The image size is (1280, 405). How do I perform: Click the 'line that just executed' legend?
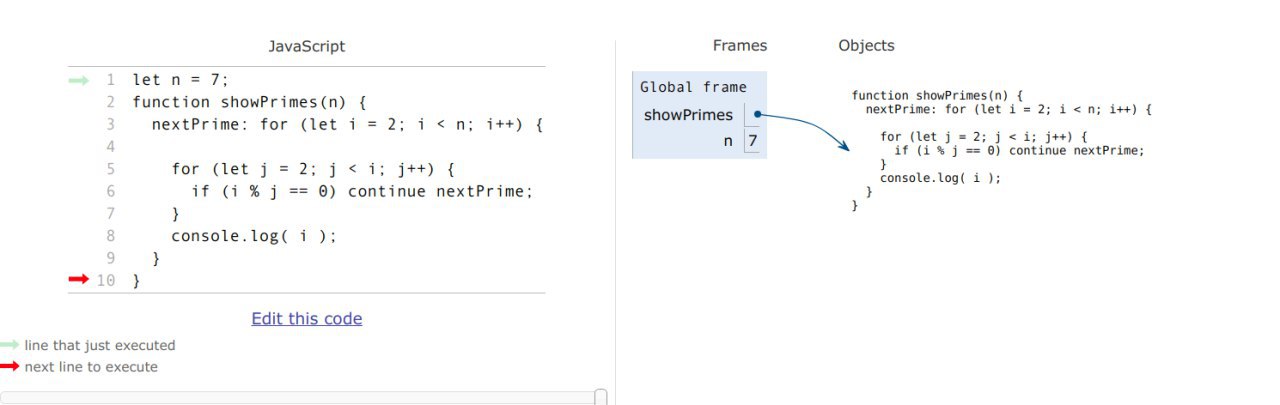click(x=100, y=345)
